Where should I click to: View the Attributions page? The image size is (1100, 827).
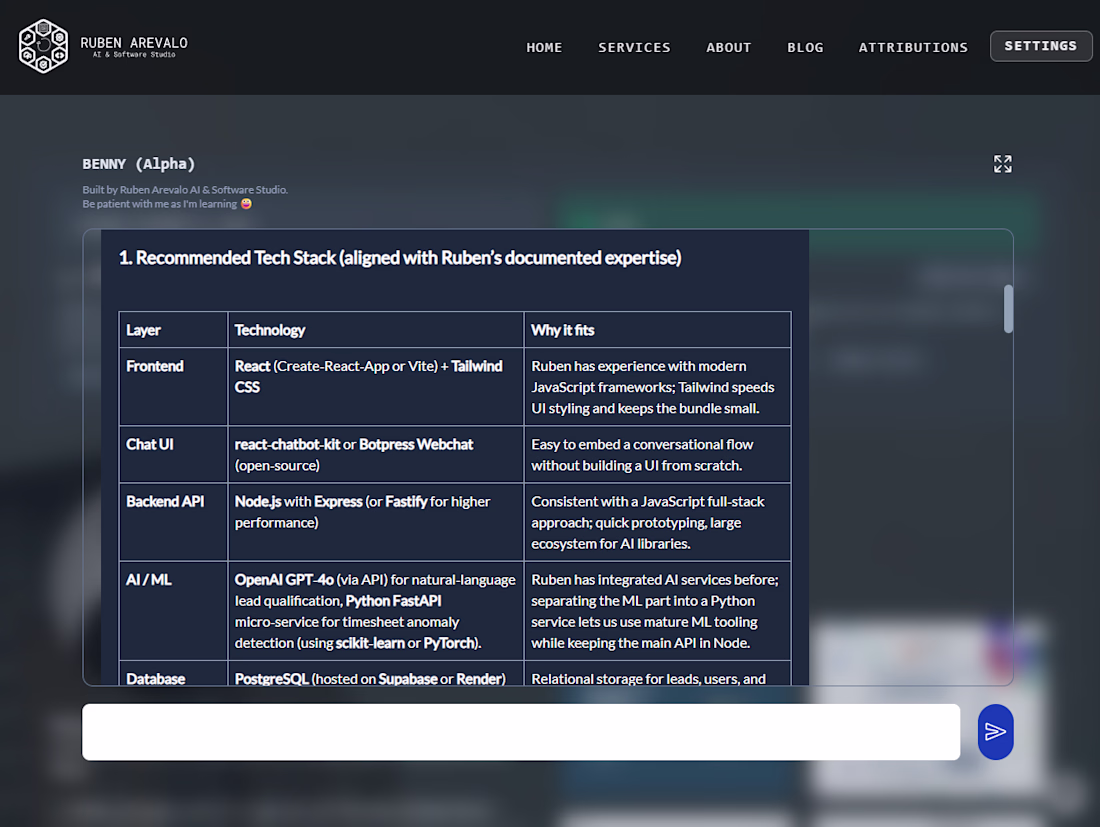tap(913, 47)
